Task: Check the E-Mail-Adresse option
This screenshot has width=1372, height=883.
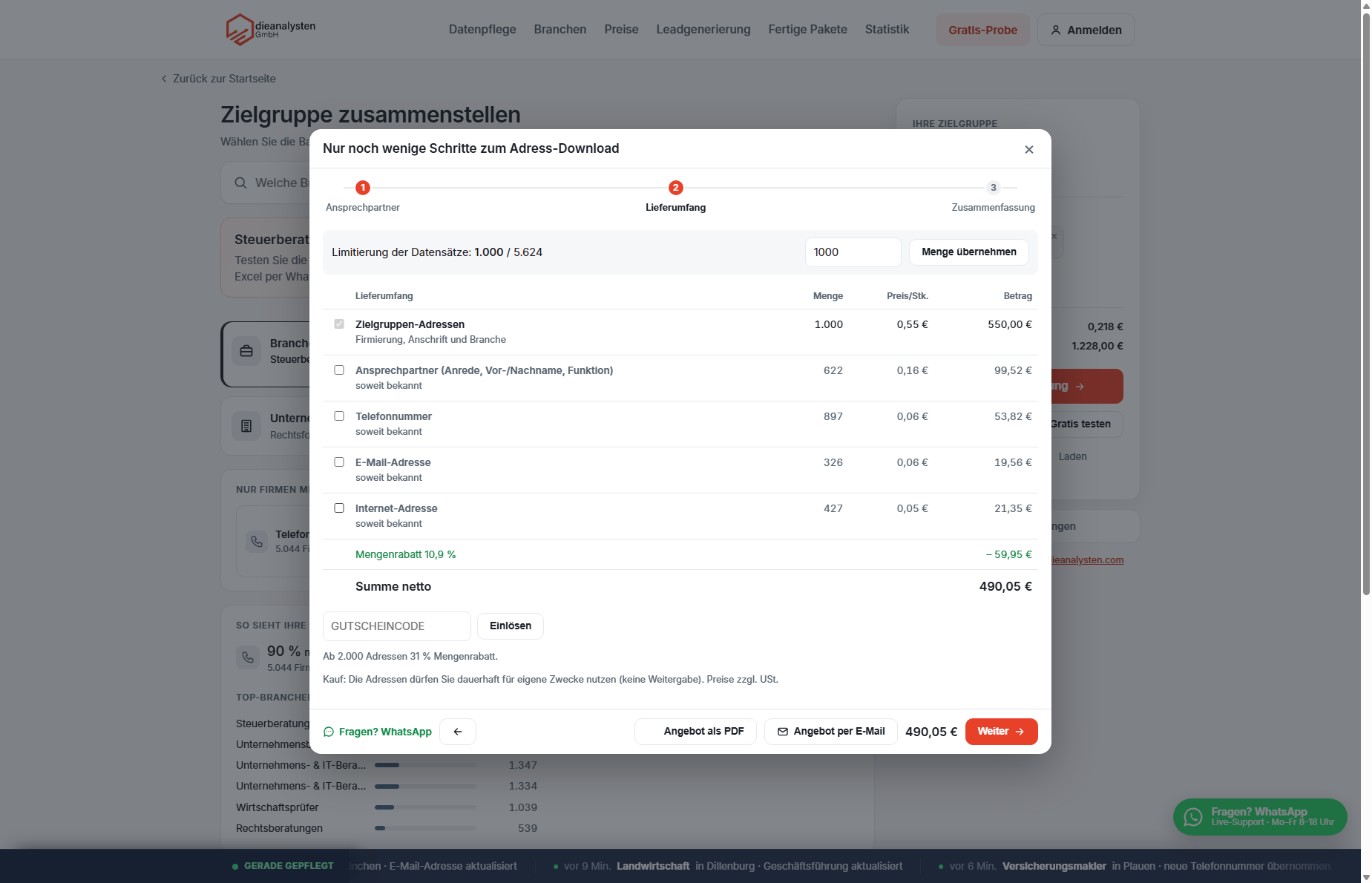Action: coord(339,462)
